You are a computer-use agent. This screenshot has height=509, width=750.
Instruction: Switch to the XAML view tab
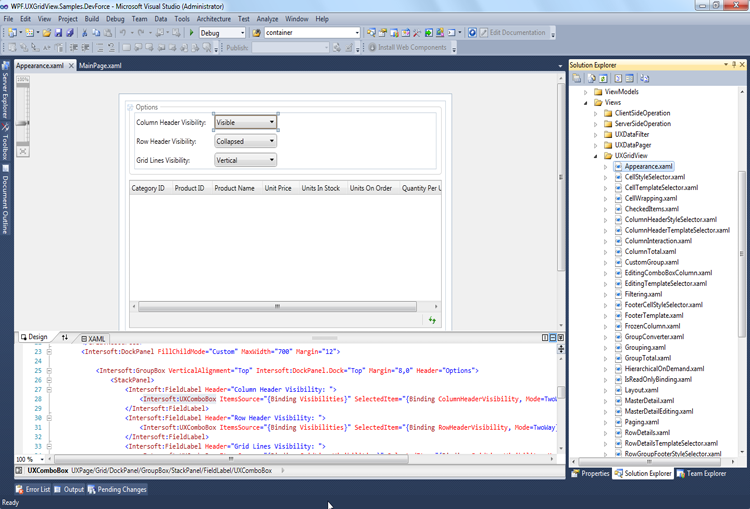(93, 338)
